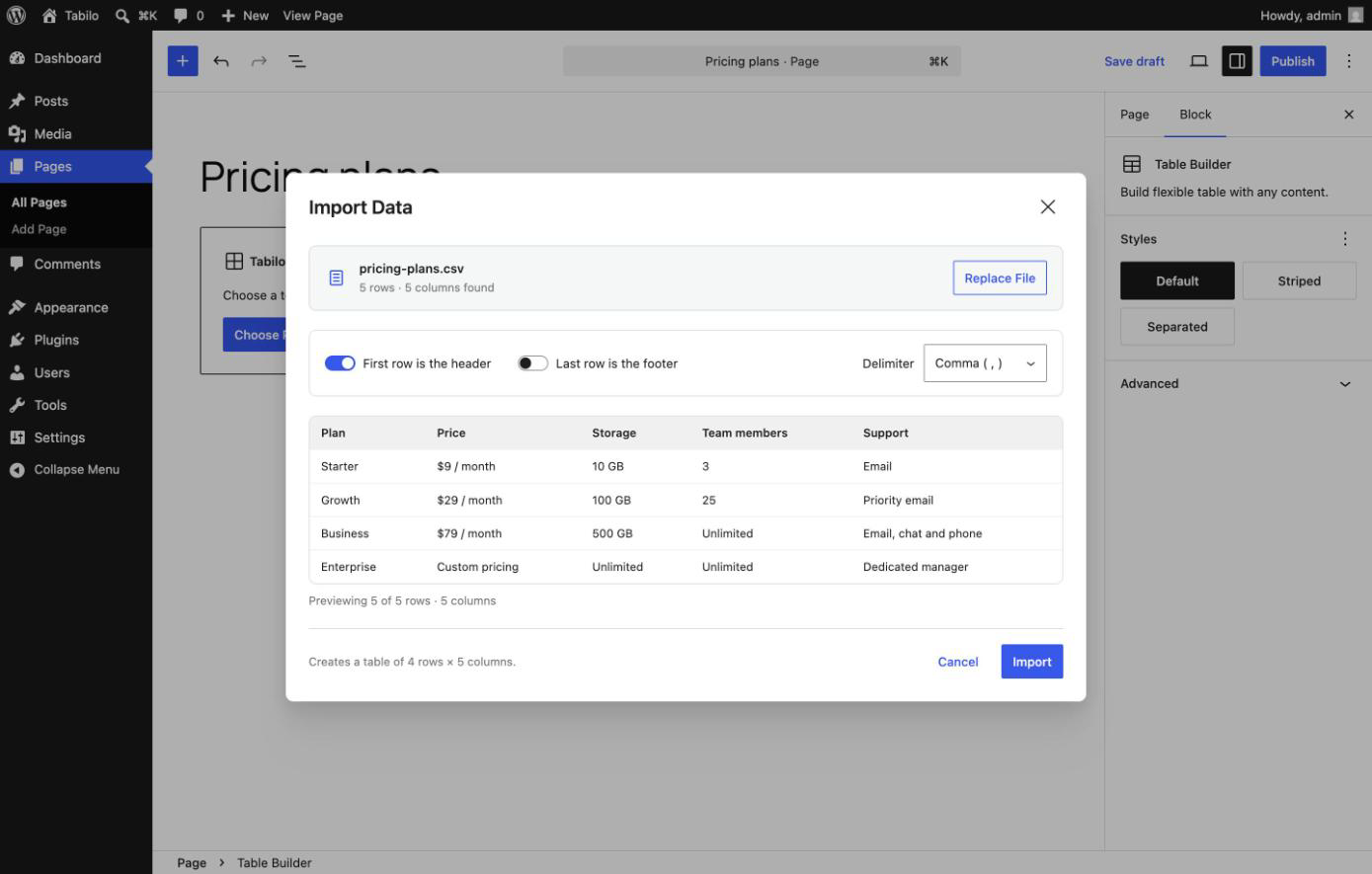The width and height of the screenshot is (1372, 874).
Task: Click Table Builder in the breadcrumb
Action: click(275, 863)
